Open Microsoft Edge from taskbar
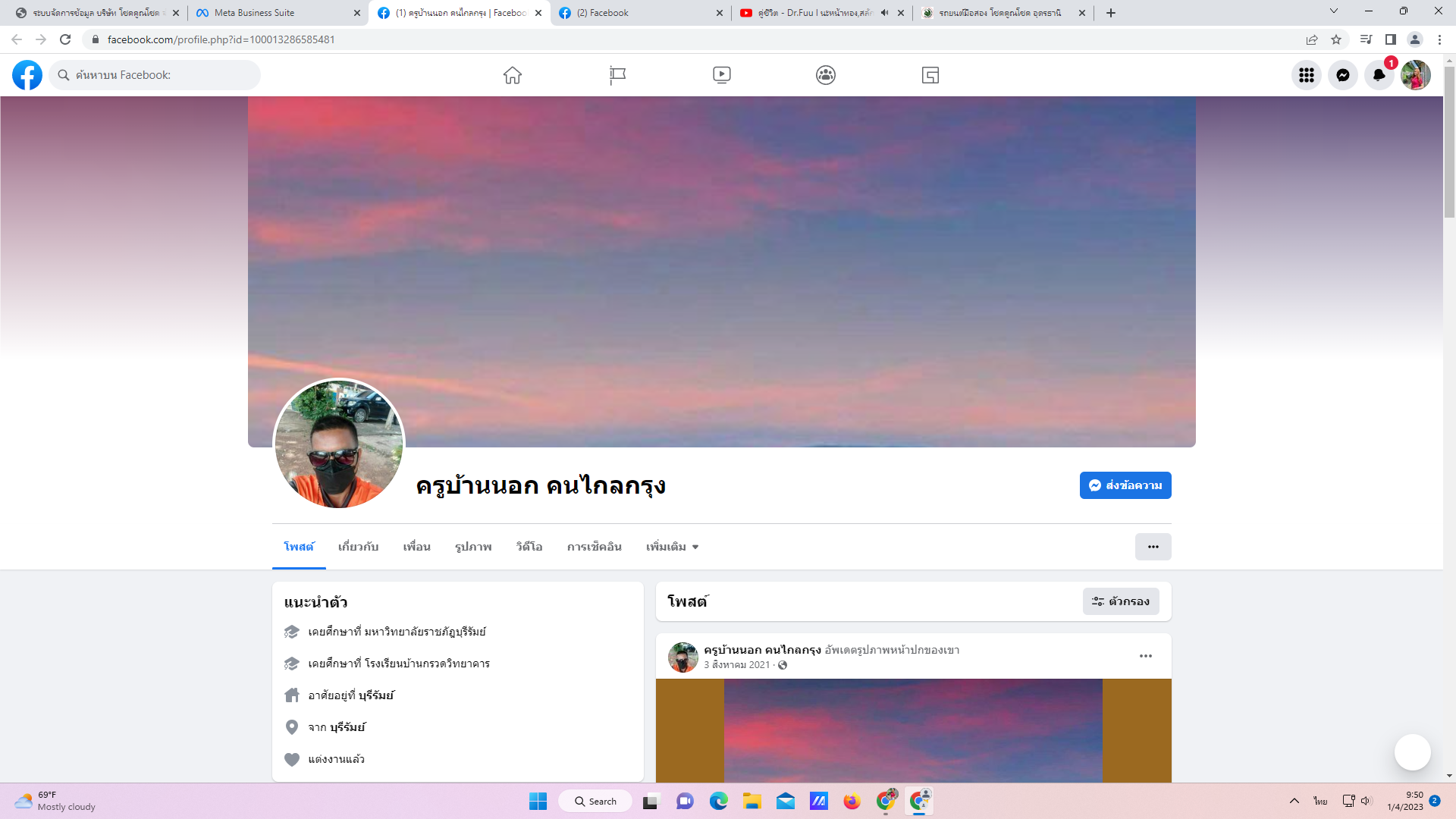This screenshot has height=819, width=1456. click(718, 801)
